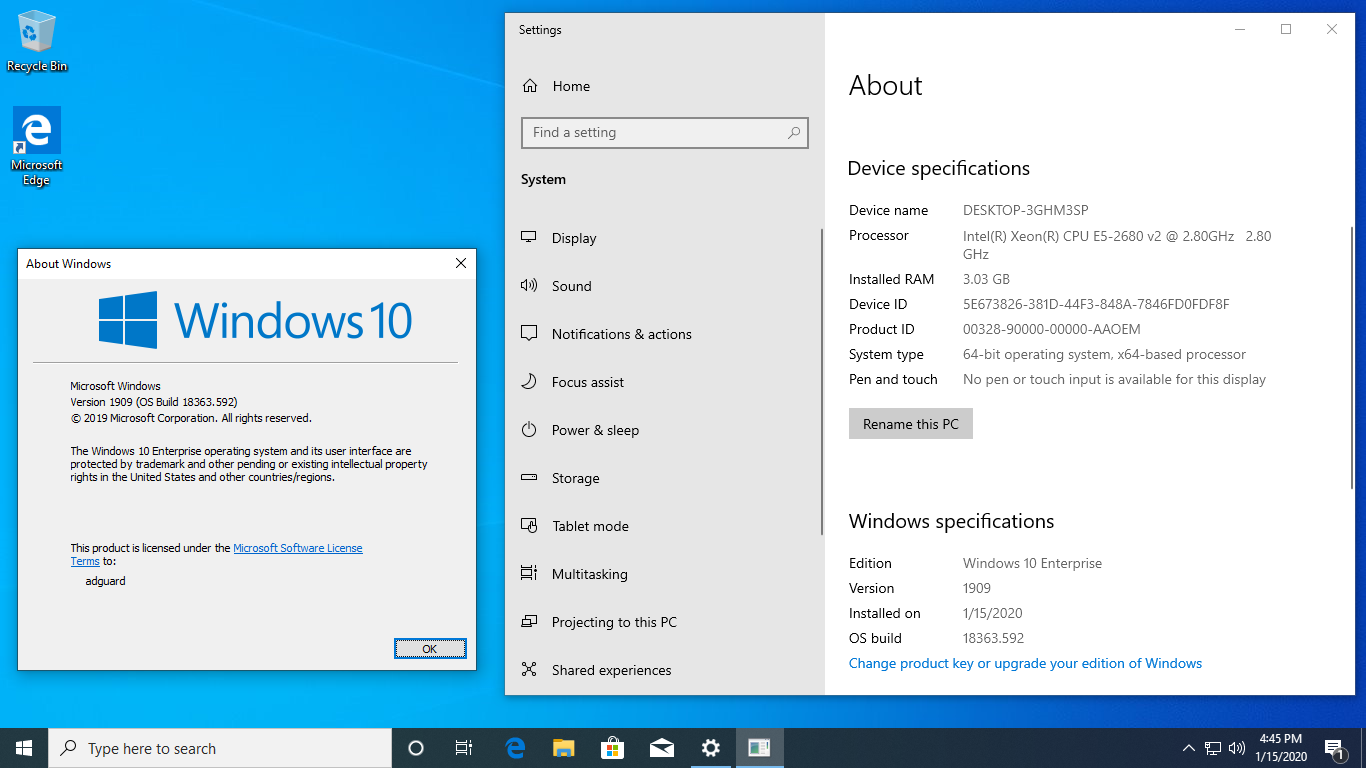Image resolution: width=1366 pixels, height=768 pixels.
Task: Close the About Windows dialog
Action: [461, 264]
